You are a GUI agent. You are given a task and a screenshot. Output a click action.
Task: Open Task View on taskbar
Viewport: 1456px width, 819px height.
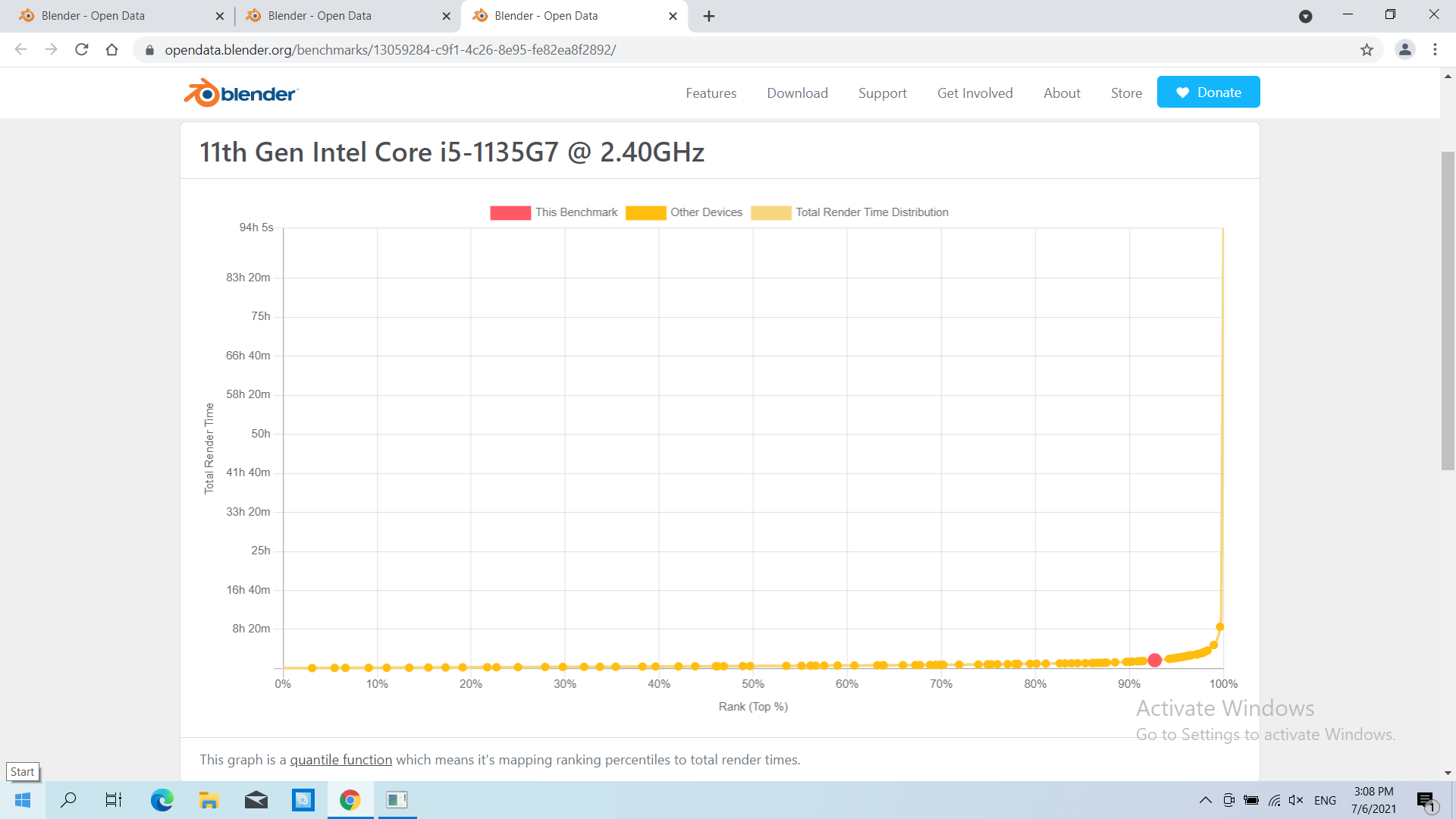click(x=114, y=800)
